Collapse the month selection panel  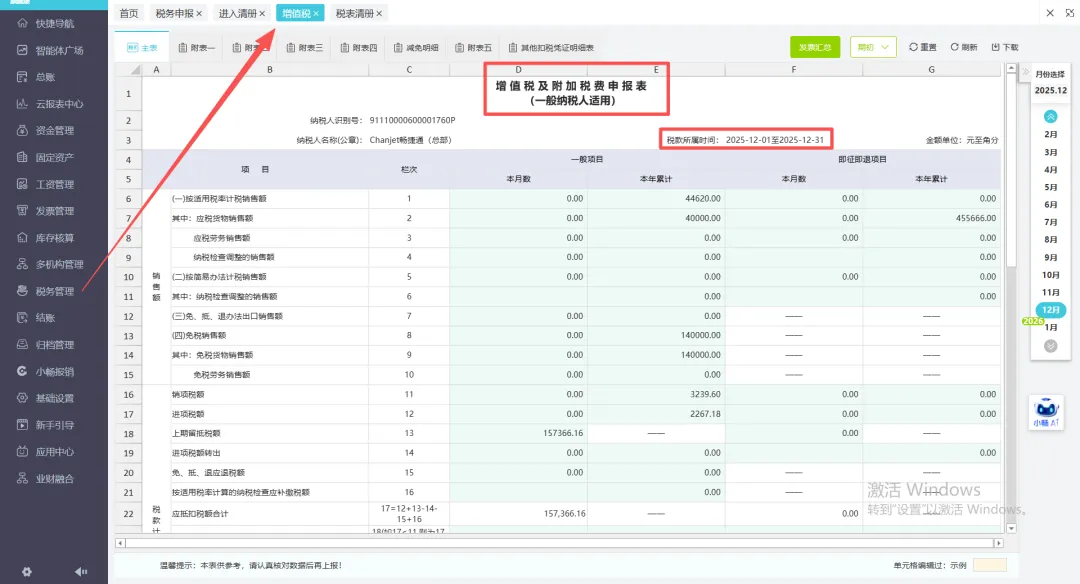1025,72
